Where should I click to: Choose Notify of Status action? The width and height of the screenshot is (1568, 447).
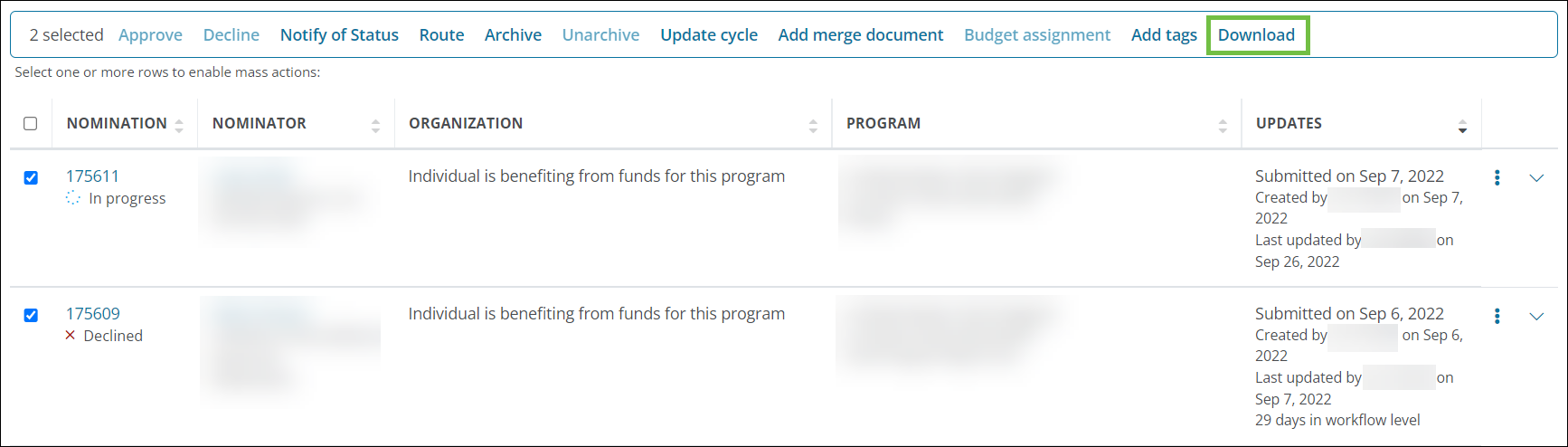point(339,35)
